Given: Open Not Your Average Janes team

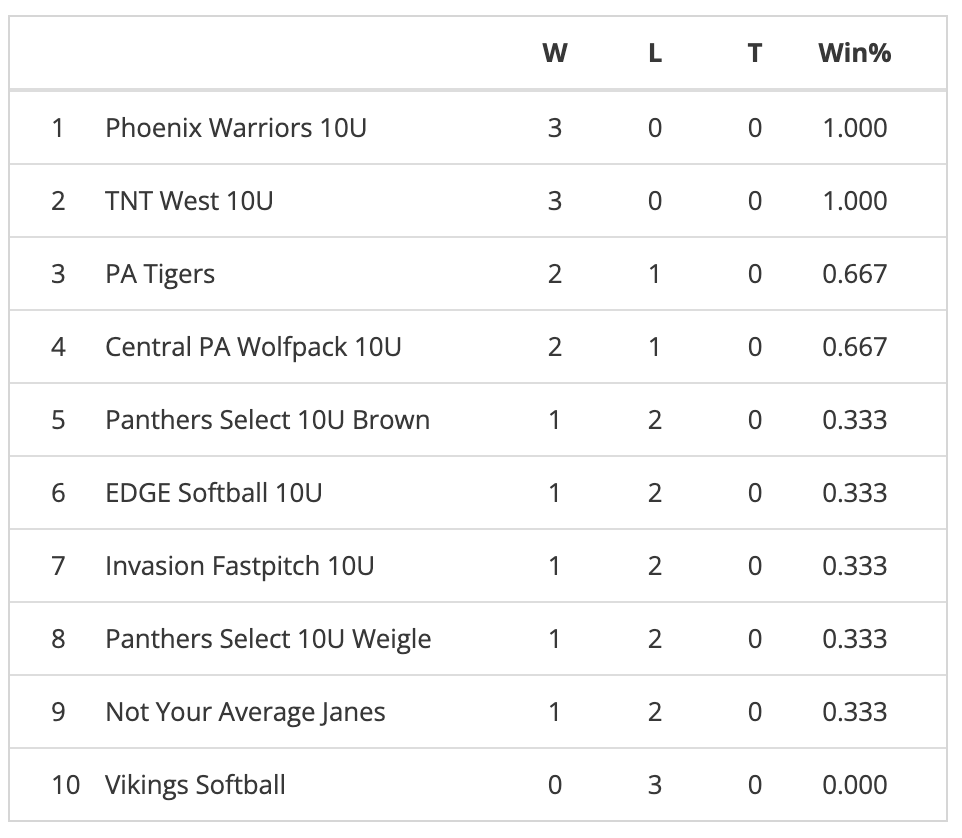Looking at the screenshot, I should pyautogui.click(x=245, y=712).
